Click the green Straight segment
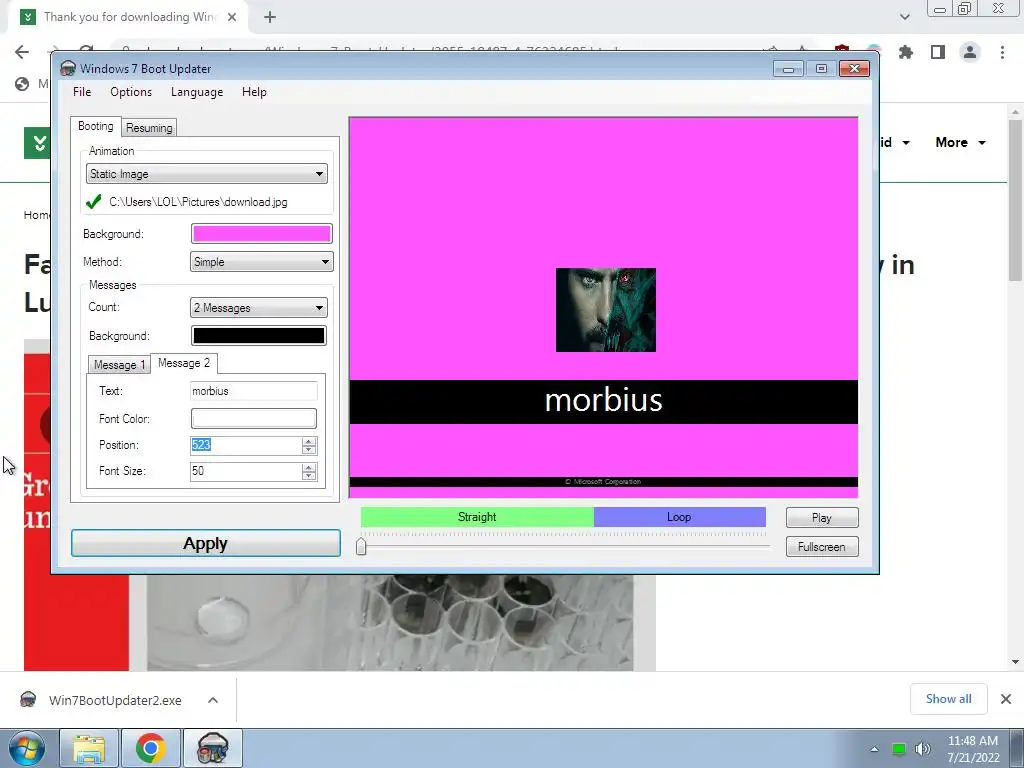This screenshot has height=768, width=1024. click(477, 517)
